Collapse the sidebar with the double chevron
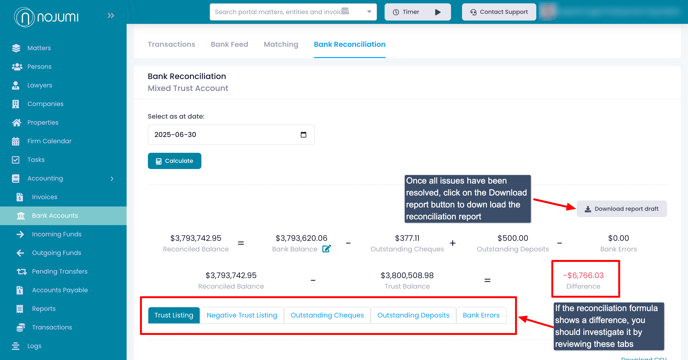Viewport: 688px width, 360px height. (x=111, y=16)
